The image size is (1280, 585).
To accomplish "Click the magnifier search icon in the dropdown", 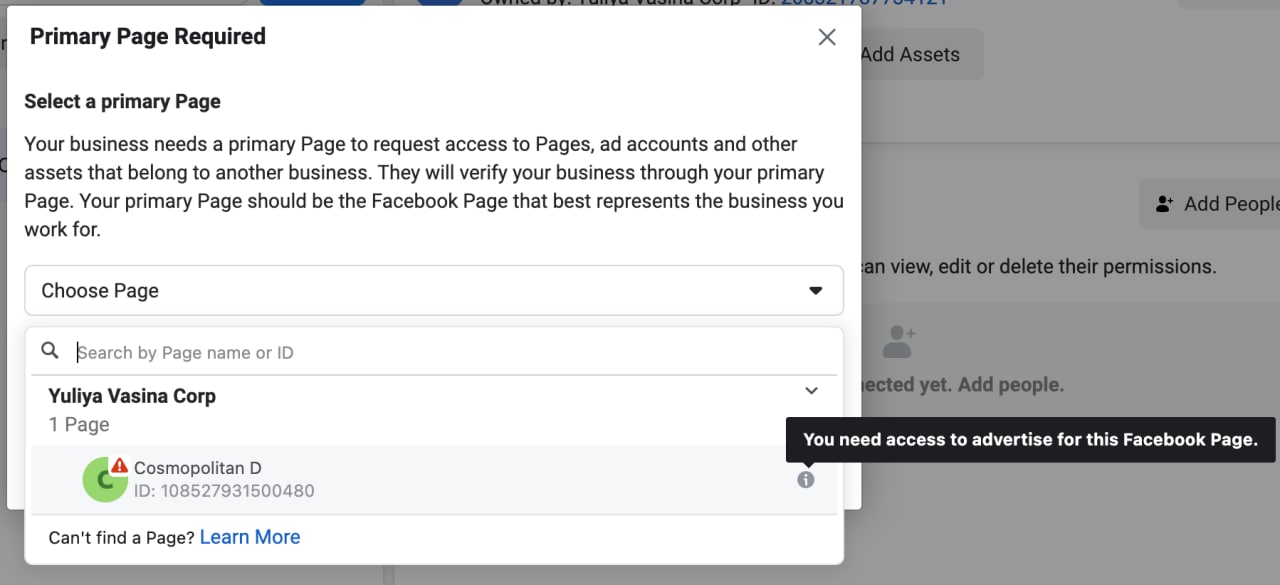I will tap(50, 351).
